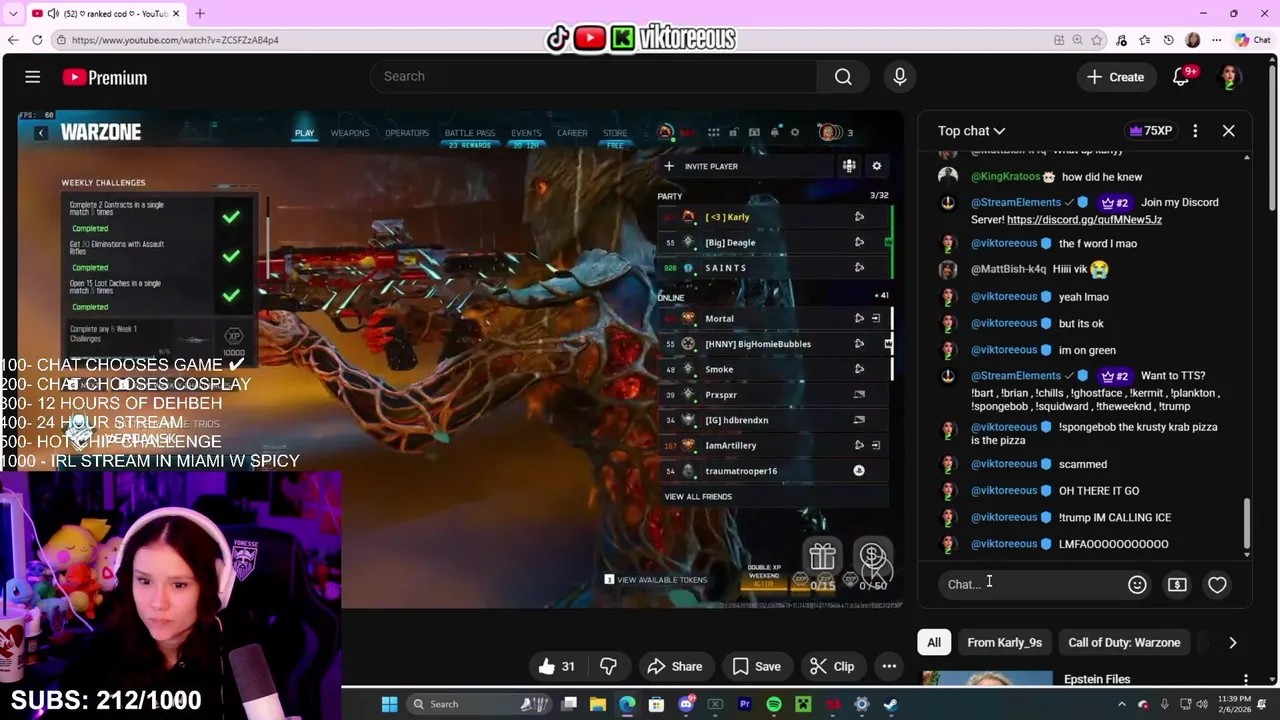Open the emoji picker in chat
The image size is (1280, 720).
1137,585
